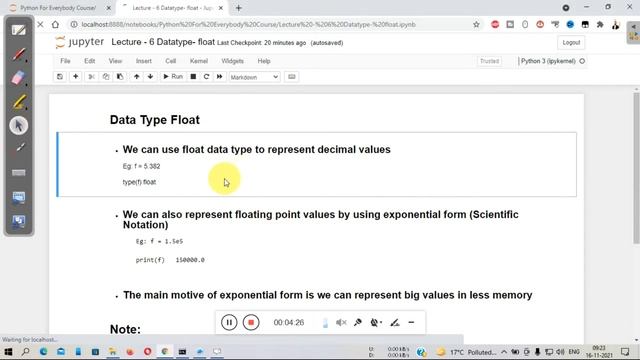Click the notebook title Lecture - 6 Datatype- float
The image size is (640, 360).
pyautogui.click(x=163, y=42)
